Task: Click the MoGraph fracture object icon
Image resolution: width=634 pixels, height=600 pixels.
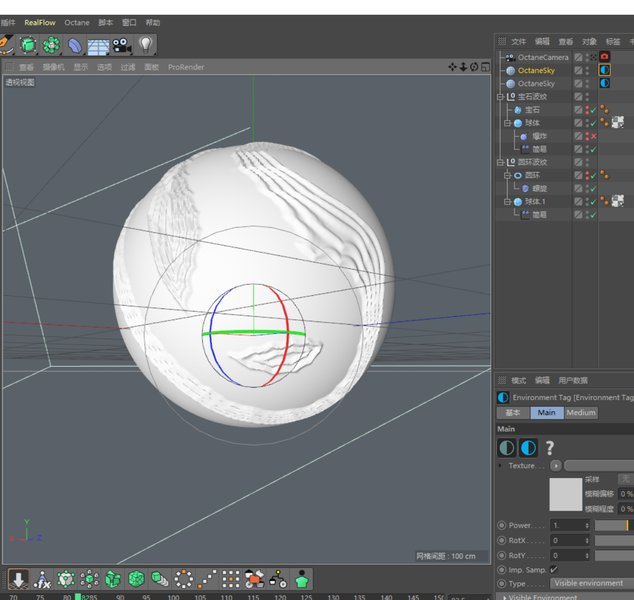Action: (x=113, y=579)
